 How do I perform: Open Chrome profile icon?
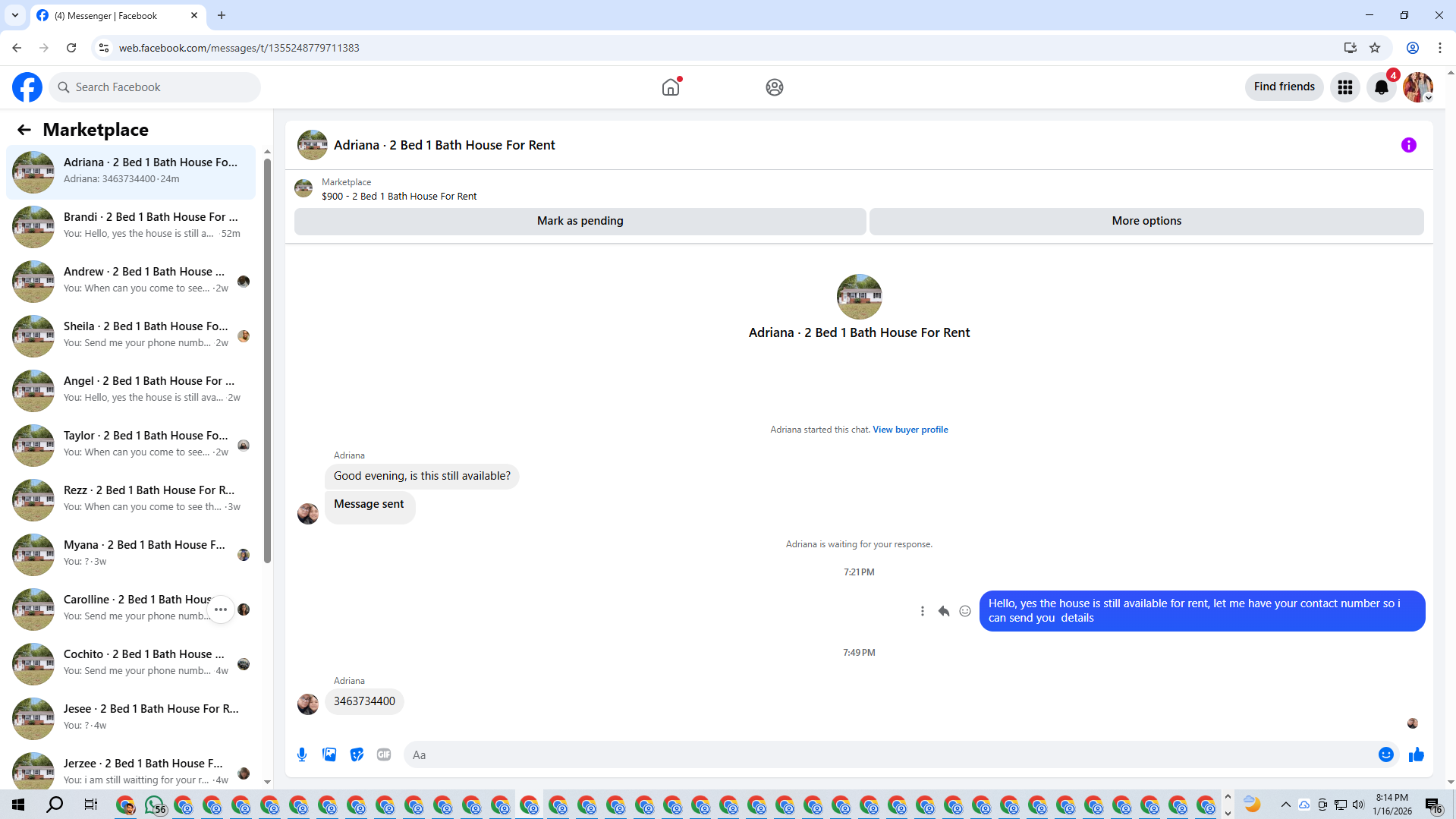pos(1412,48)
